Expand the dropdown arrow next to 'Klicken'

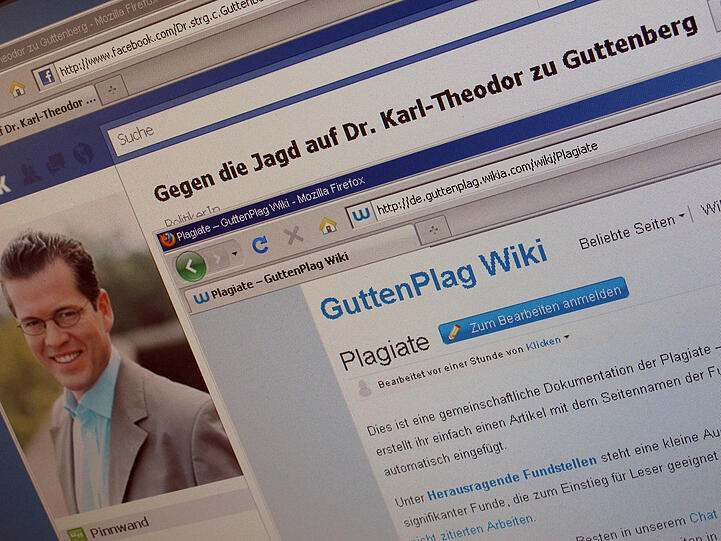pos(567,337)
